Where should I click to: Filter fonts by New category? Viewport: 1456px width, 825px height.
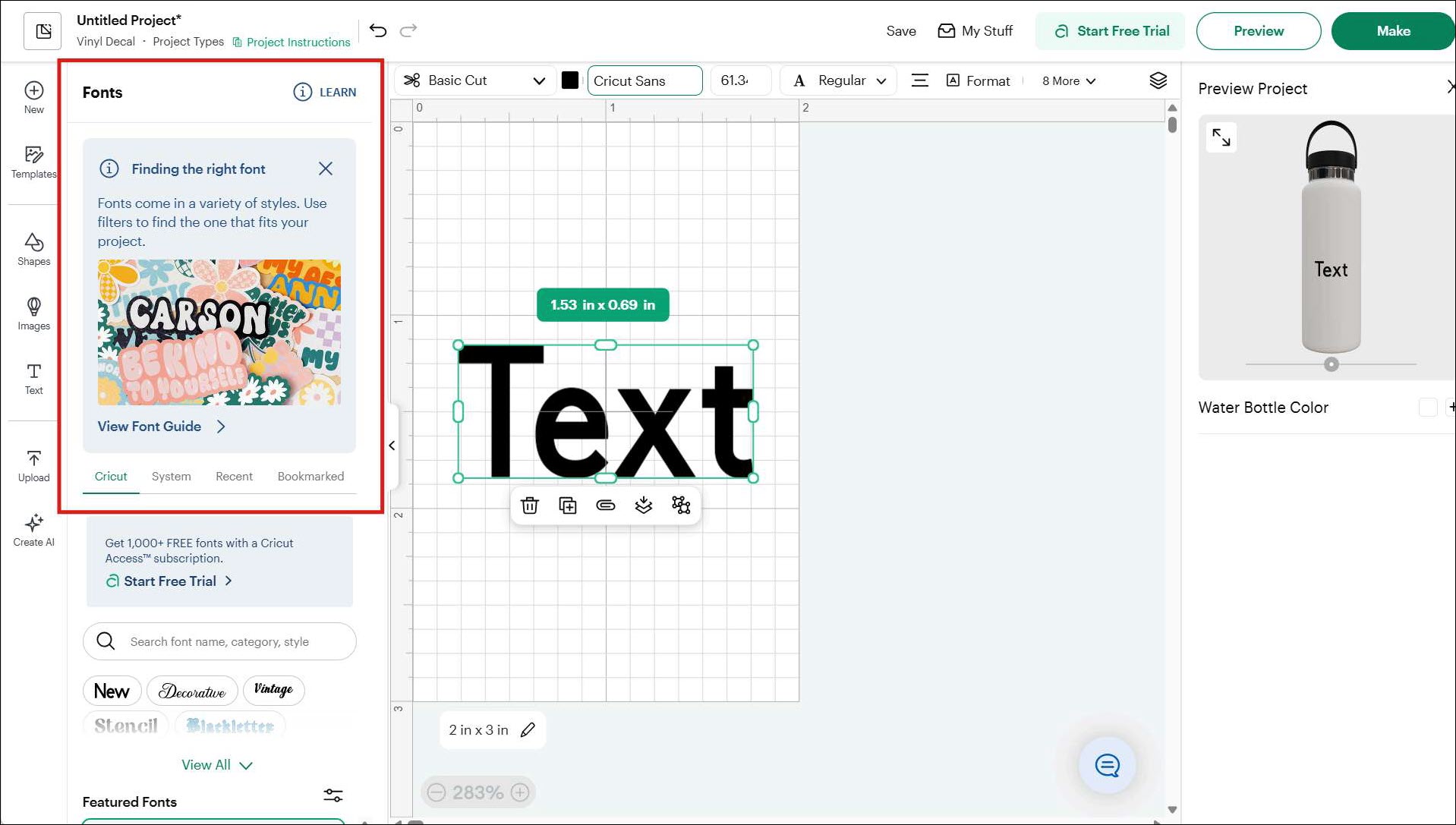[x=112, y=691]
